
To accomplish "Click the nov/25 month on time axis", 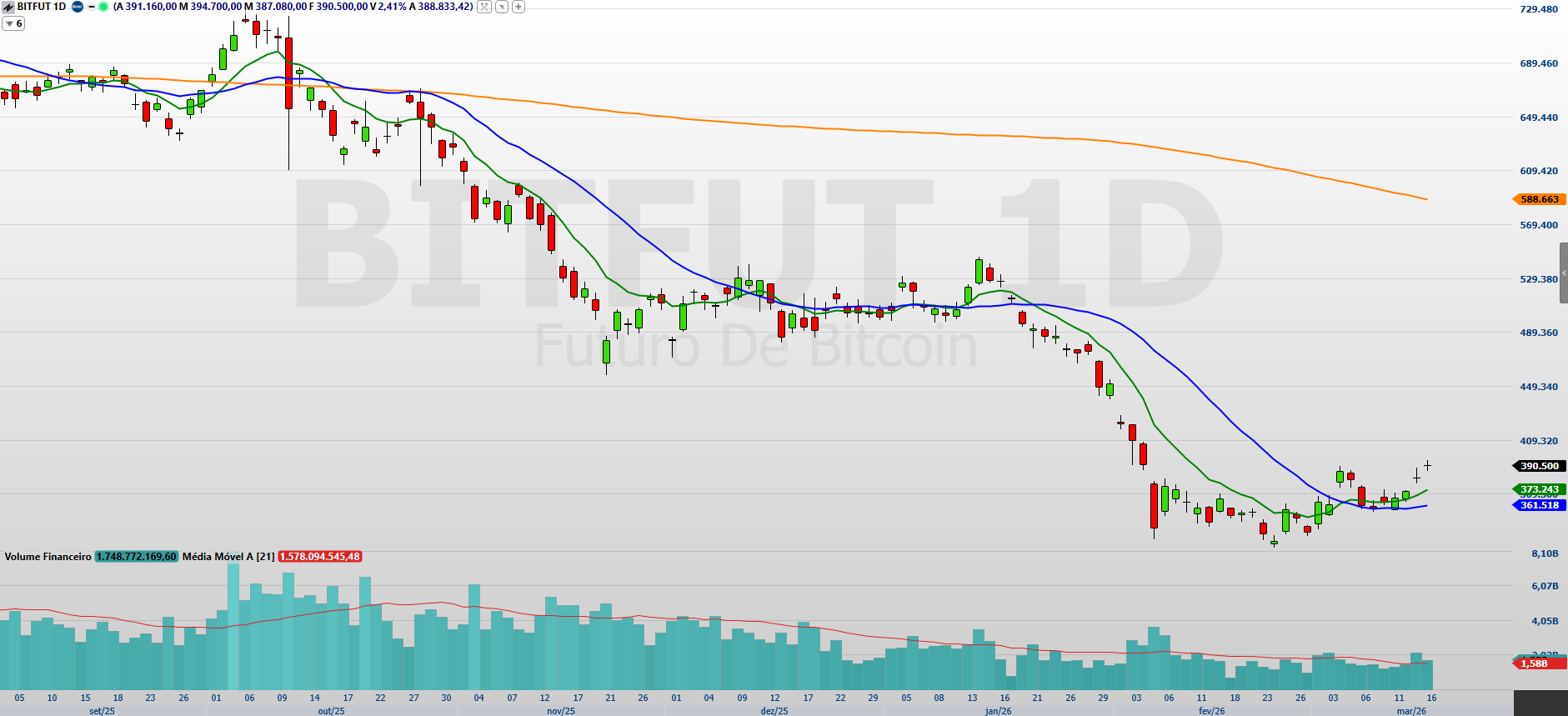I will pyautogui.click(x=560, y=711).
